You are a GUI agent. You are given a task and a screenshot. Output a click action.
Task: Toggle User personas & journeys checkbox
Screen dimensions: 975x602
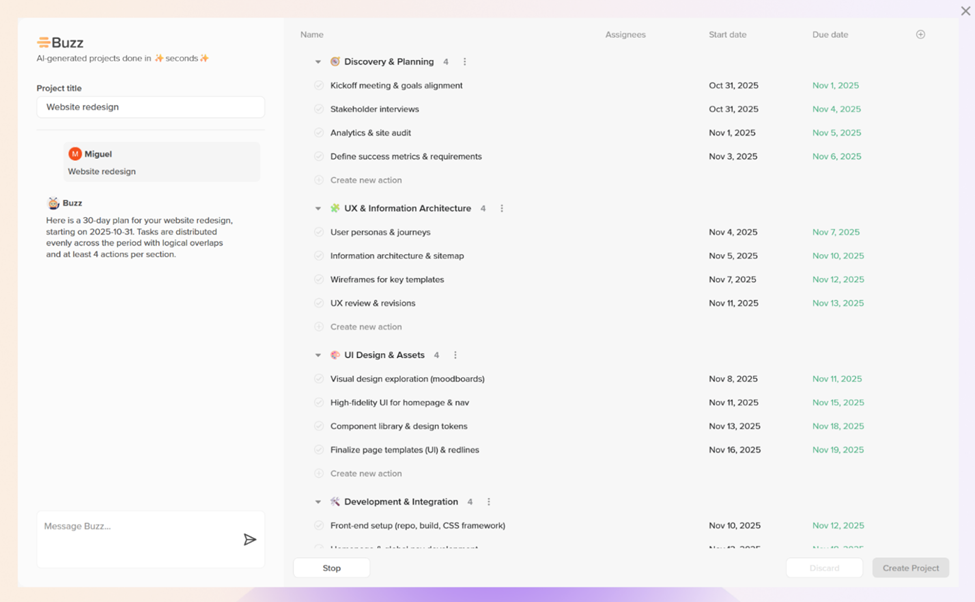(319, 232)
